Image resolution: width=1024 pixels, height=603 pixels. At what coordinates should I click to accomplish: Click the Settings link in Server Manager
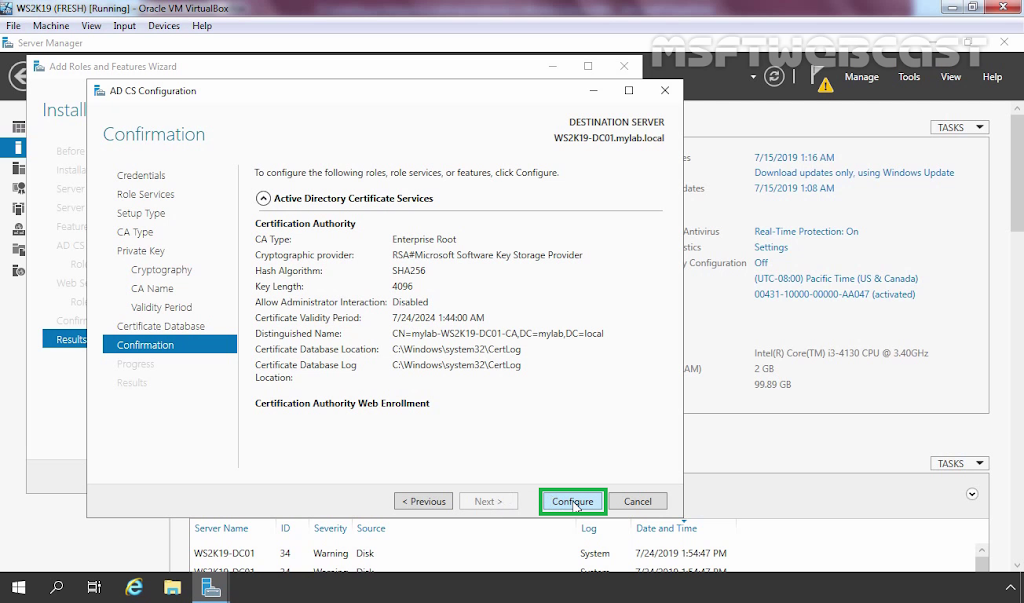tap(771, 247)
